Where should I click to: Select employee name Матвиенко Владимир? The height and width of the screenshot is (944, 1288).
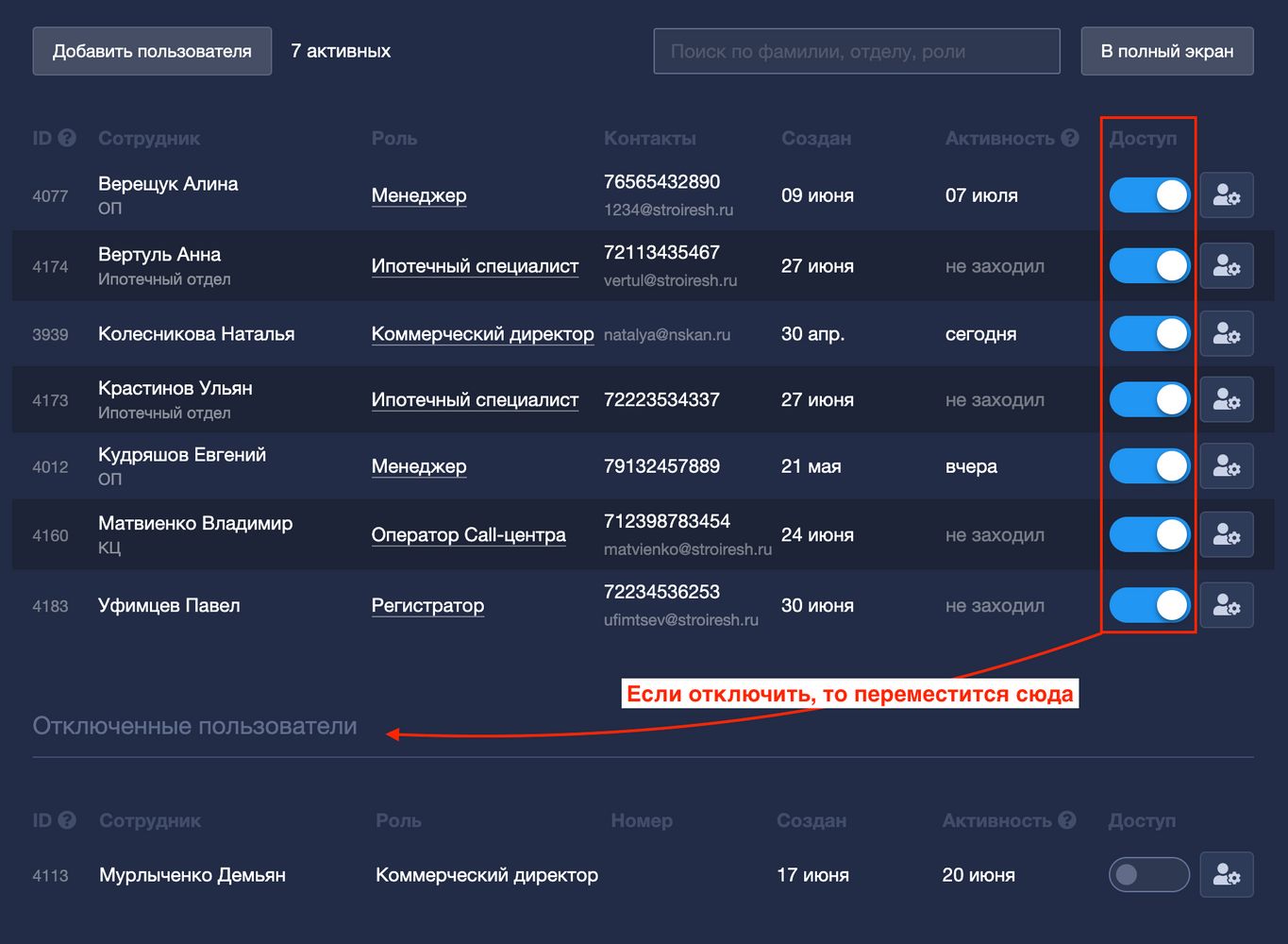click(195, 523)
